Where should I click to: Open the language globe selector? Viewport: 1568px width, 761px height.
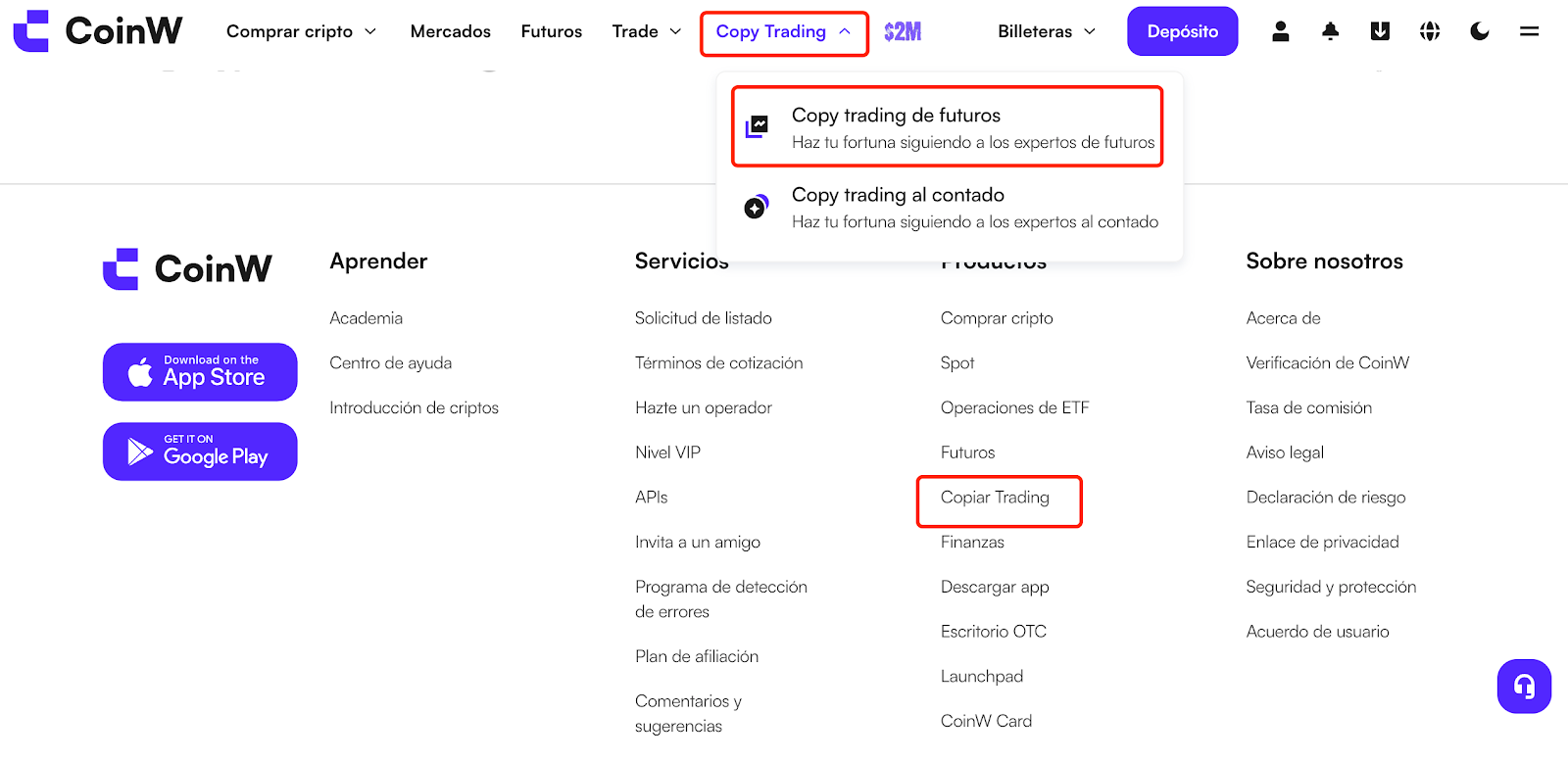1430,31
